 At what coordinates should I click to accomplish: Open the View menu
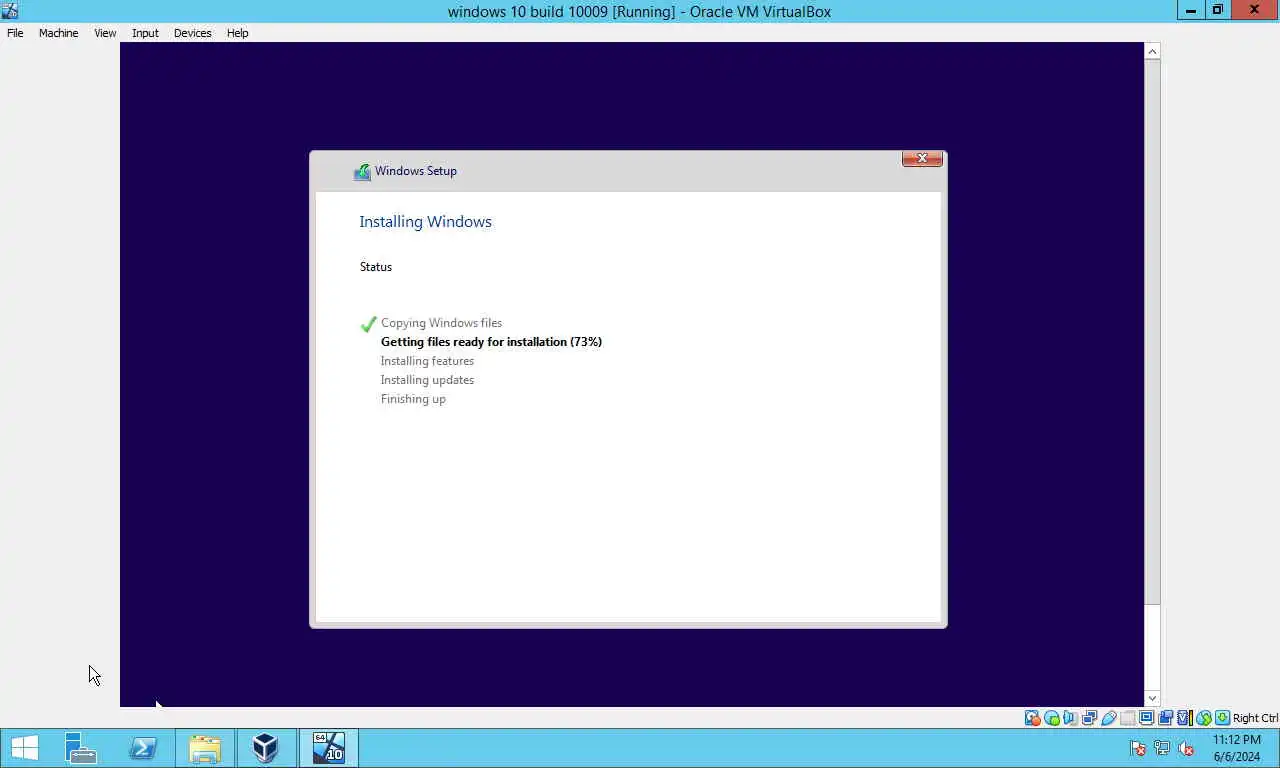(105, 33)
